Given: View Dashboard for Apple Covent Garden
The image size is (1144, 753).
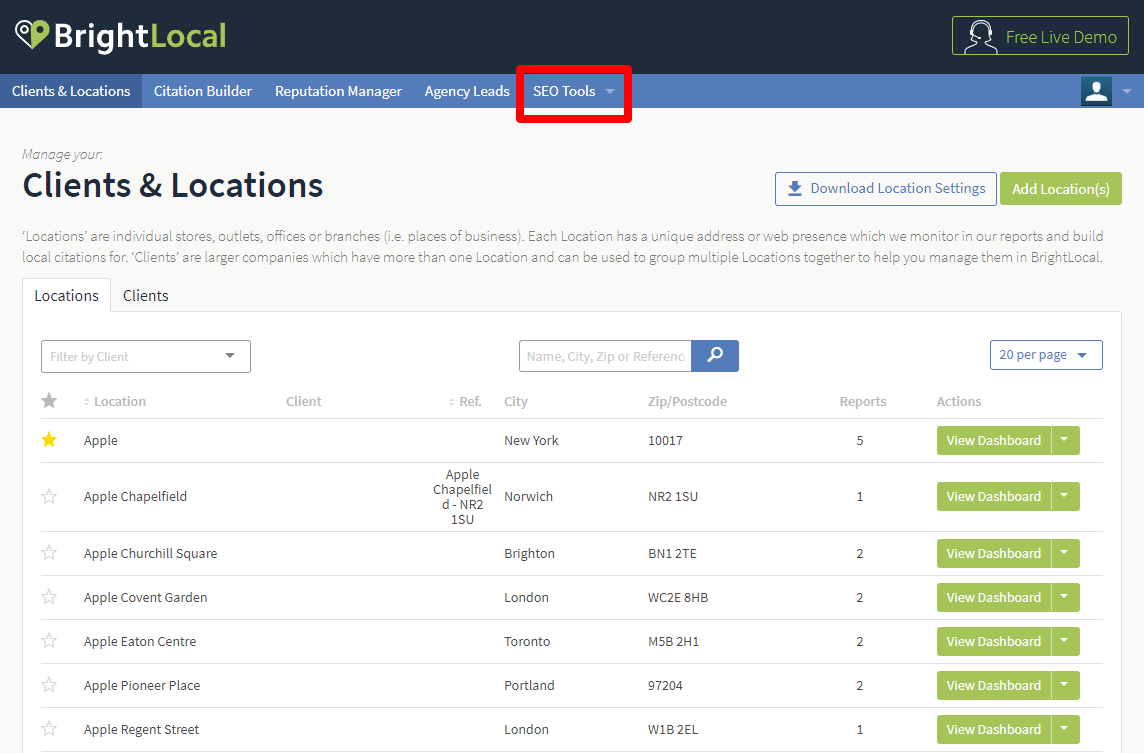Looking at the screenshot, I should click(x=994, y=597).
